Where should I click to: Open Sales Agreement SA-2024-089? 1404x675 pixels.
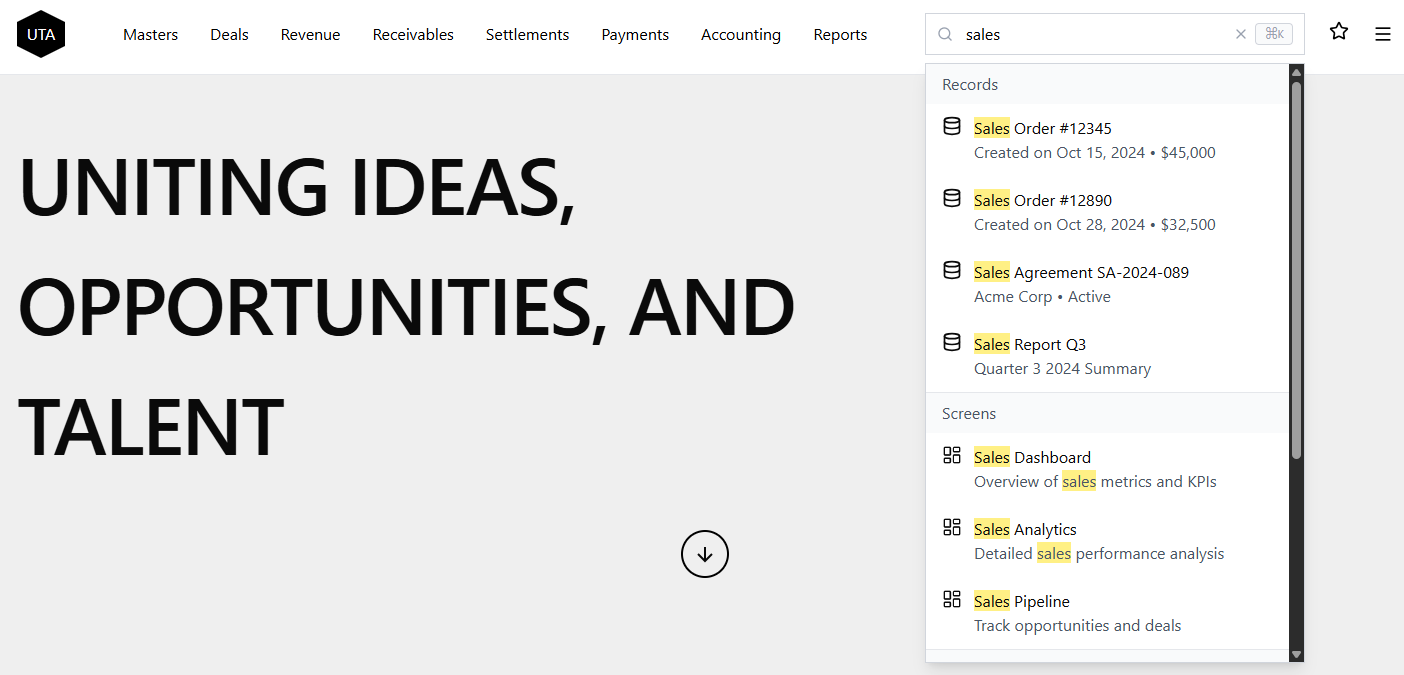click(1081, 272)
